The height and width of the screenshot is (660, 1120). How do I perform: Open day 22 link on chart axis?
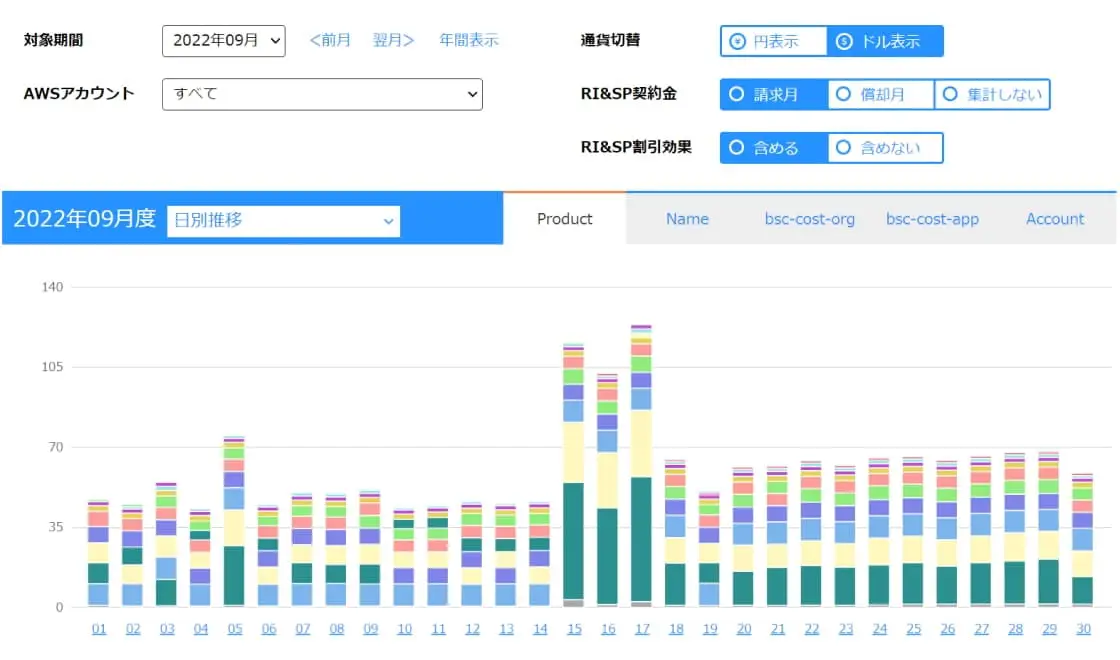(x=811, y=629)
